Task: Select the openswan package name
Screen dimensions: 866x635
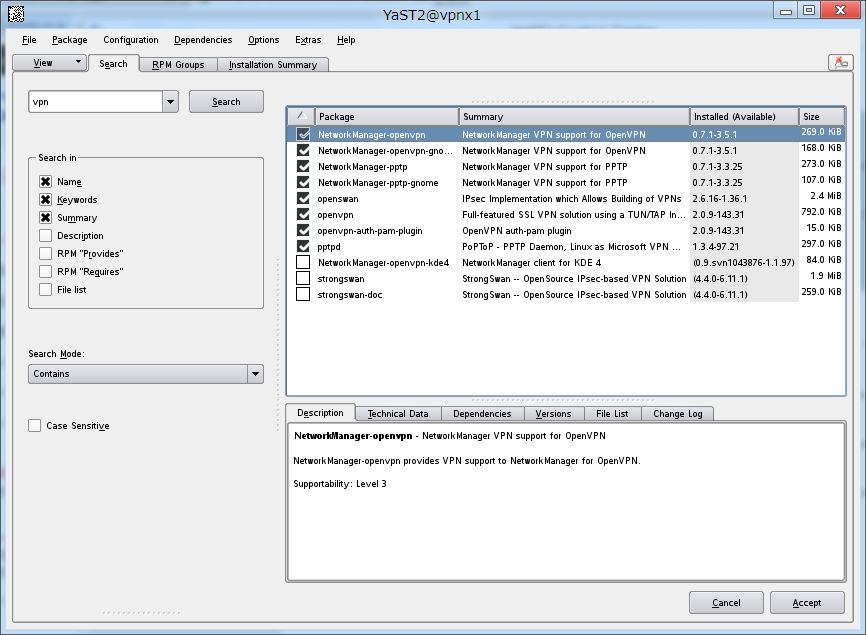Action: point(338,199)
